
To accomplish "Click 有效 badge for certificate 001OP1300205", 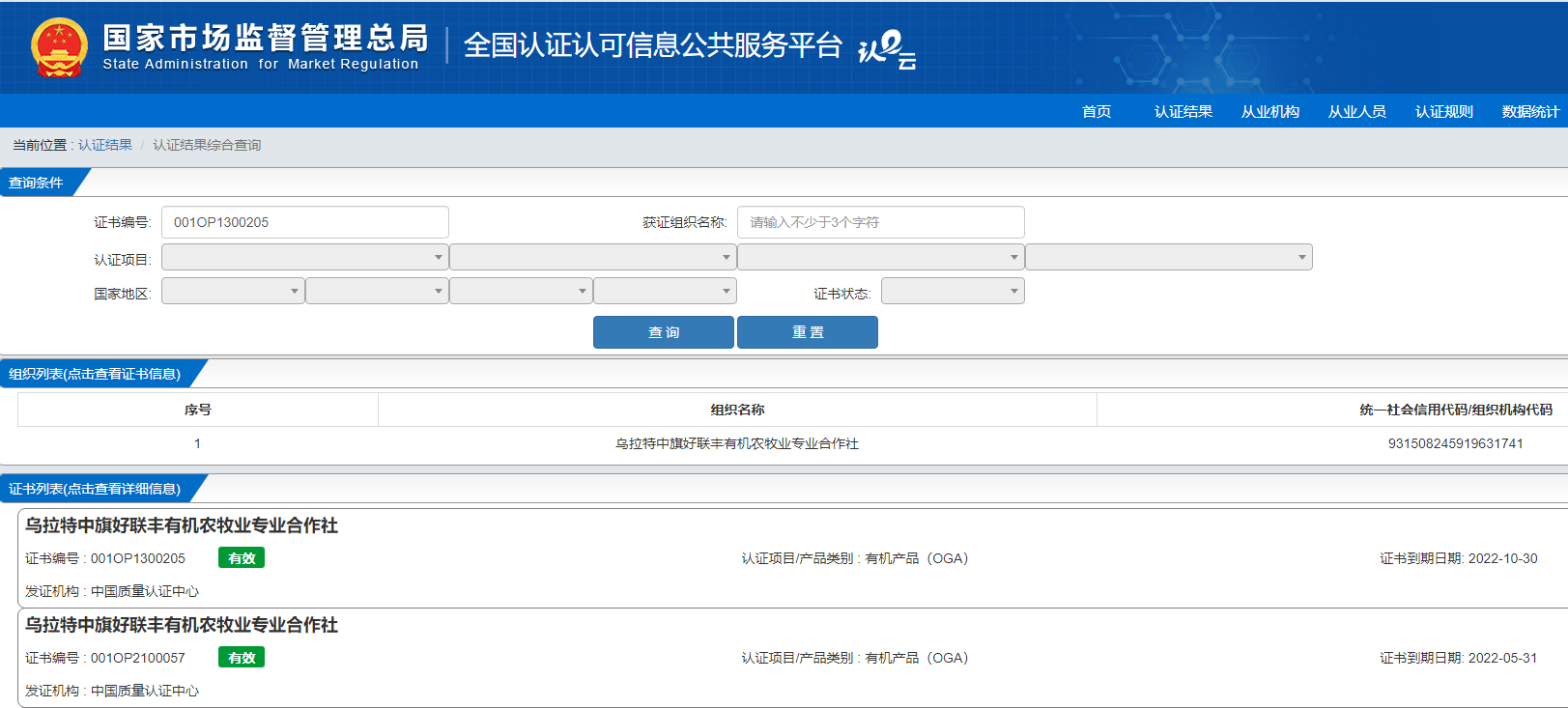I will (242, 558).
